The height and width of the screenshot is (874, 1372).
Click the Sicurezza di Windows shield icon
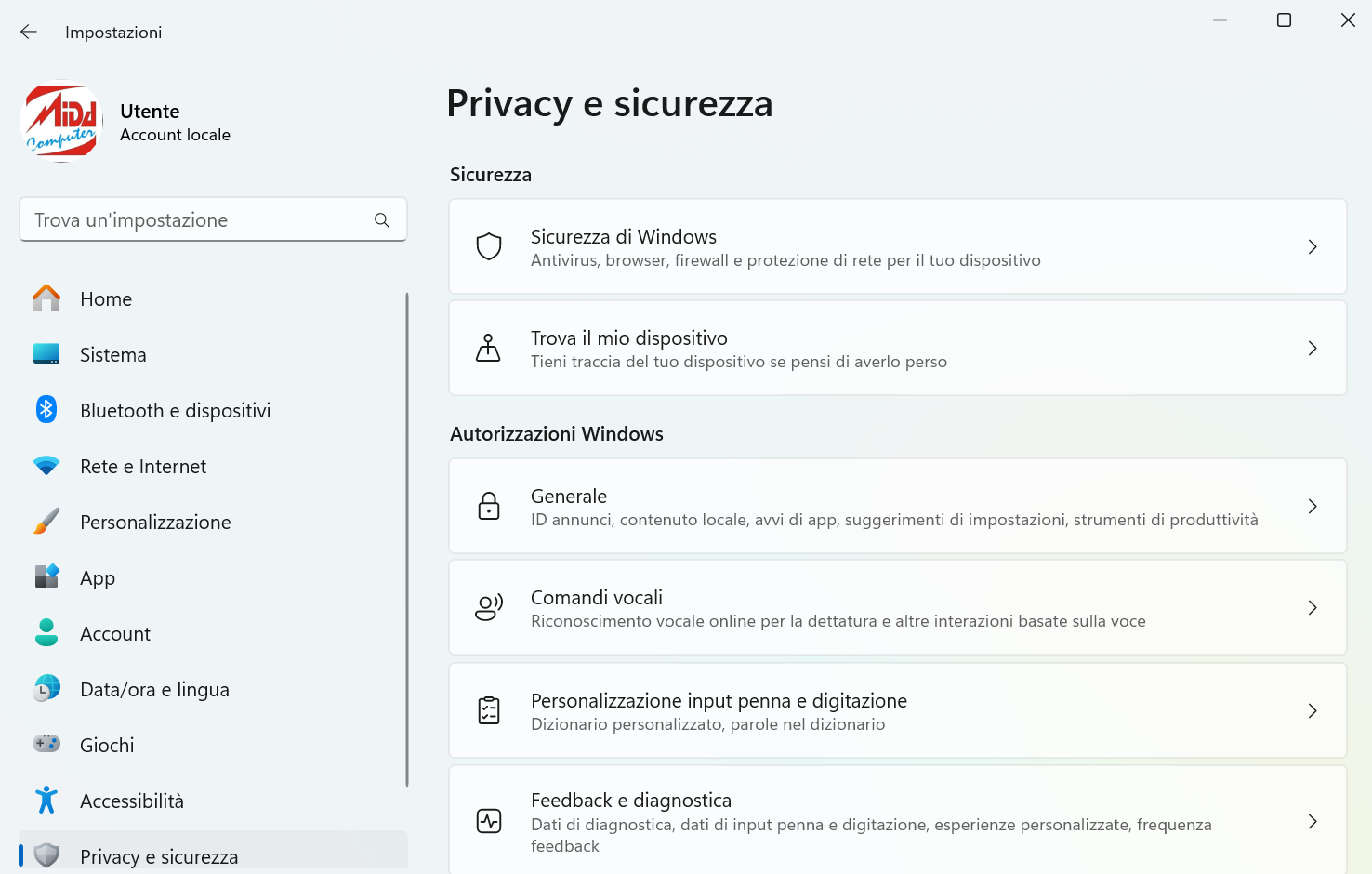click(489, 246)
